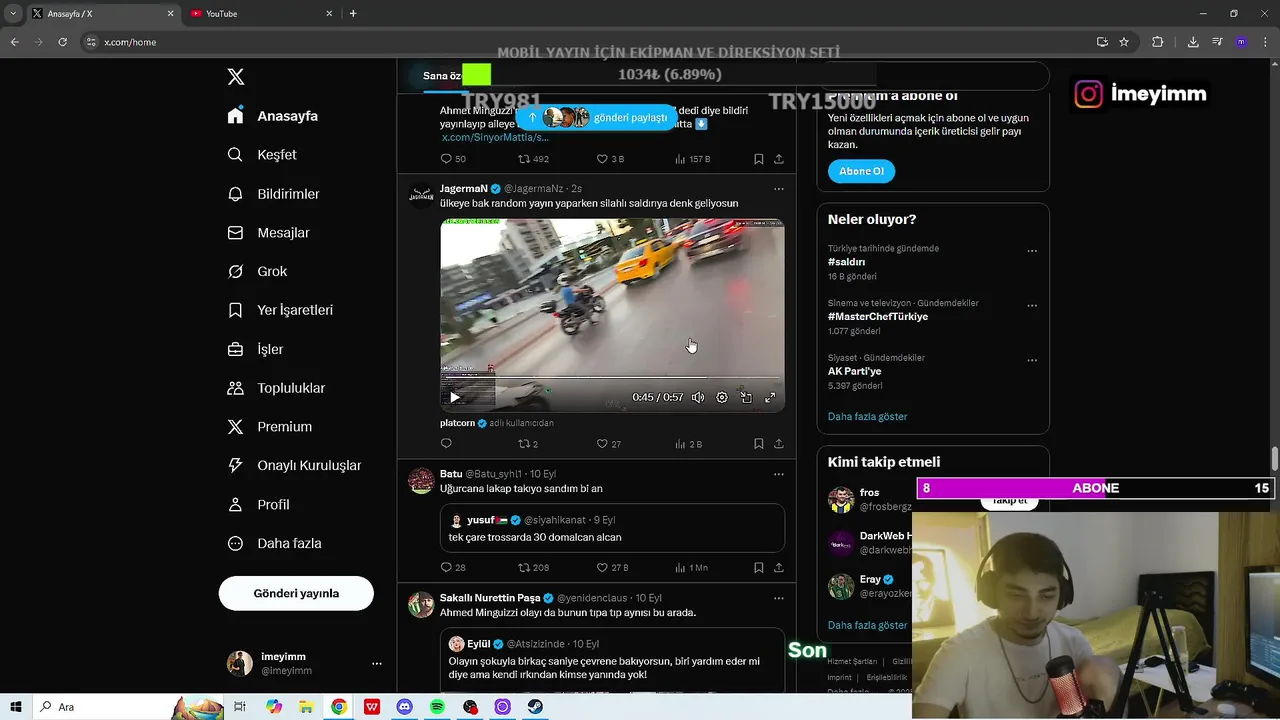
Task: Open Steam from taskbar
Action: [535, 707]
